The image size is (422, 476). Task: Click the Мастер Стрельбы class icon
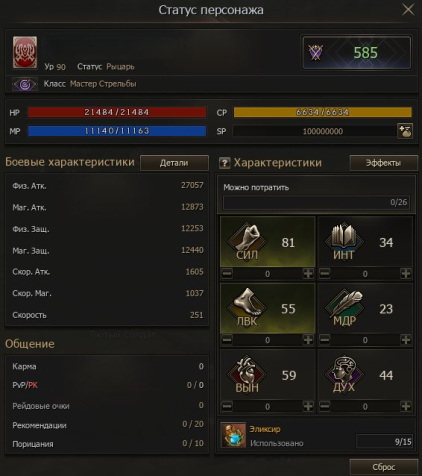tap(25, 84)
